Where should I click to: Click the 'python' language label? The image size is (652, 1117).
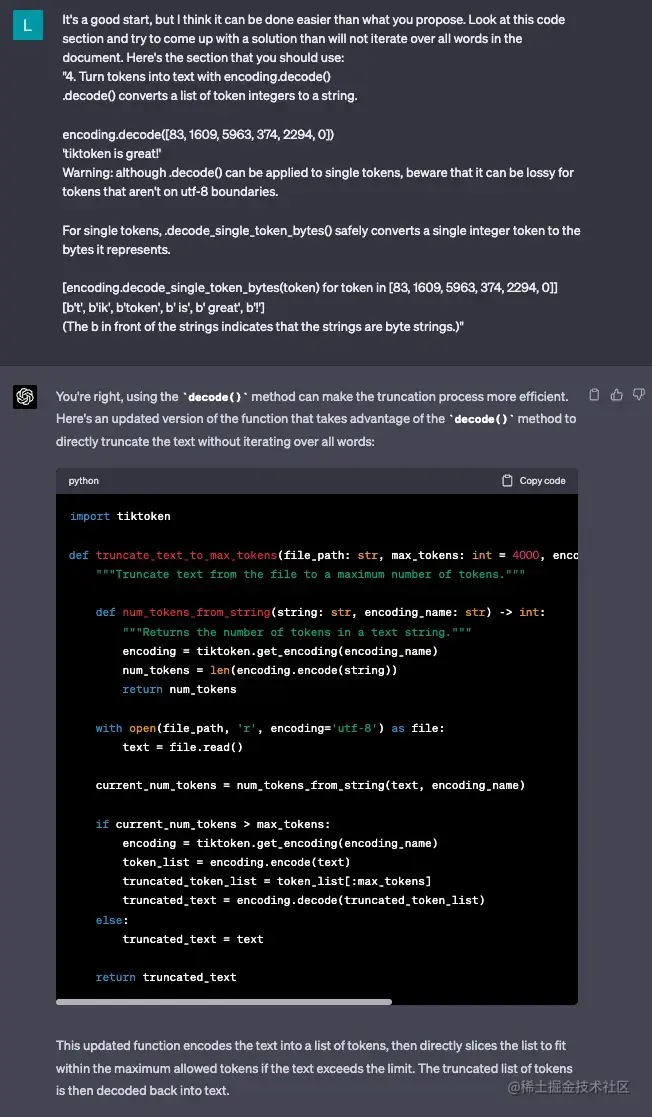pos(83,481)
